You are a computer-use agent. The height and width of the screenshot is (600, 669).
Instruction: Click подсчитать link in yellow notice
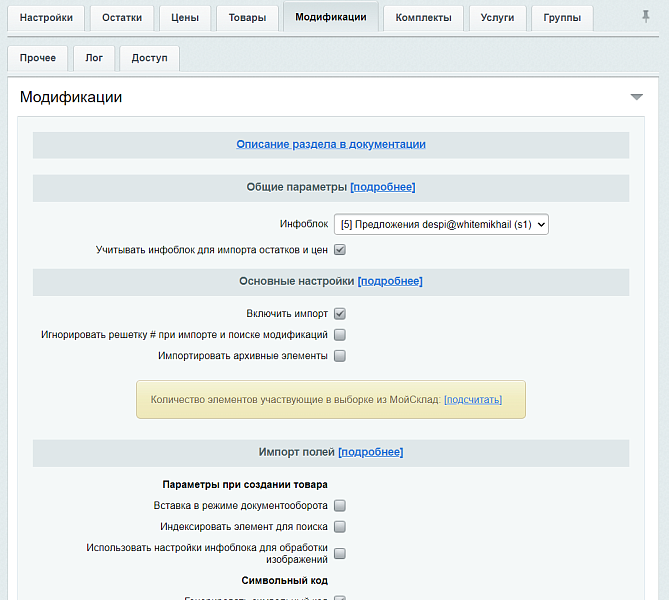pyautogui.click(x=473, y=399)
